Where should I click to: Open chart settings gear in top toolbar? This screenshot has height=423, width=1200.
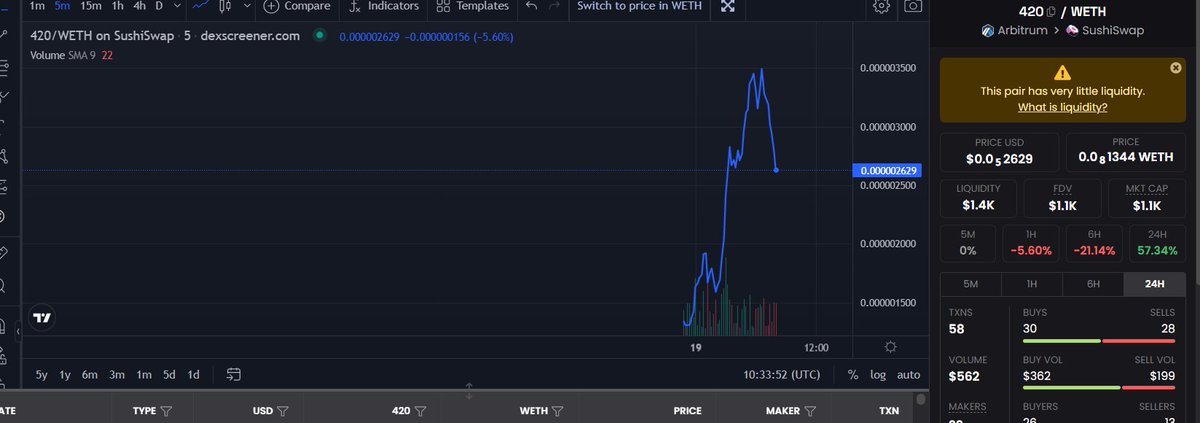point(881,6)
